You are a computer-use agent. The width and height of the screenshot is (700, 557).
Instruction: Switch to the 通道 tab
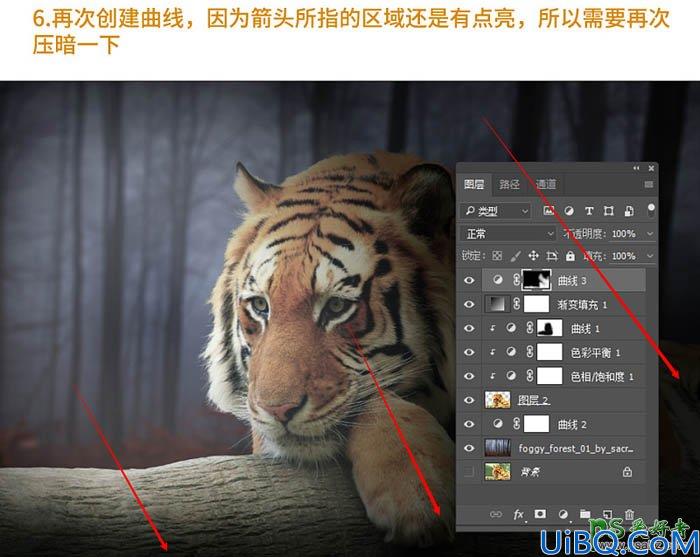(546, 184)
